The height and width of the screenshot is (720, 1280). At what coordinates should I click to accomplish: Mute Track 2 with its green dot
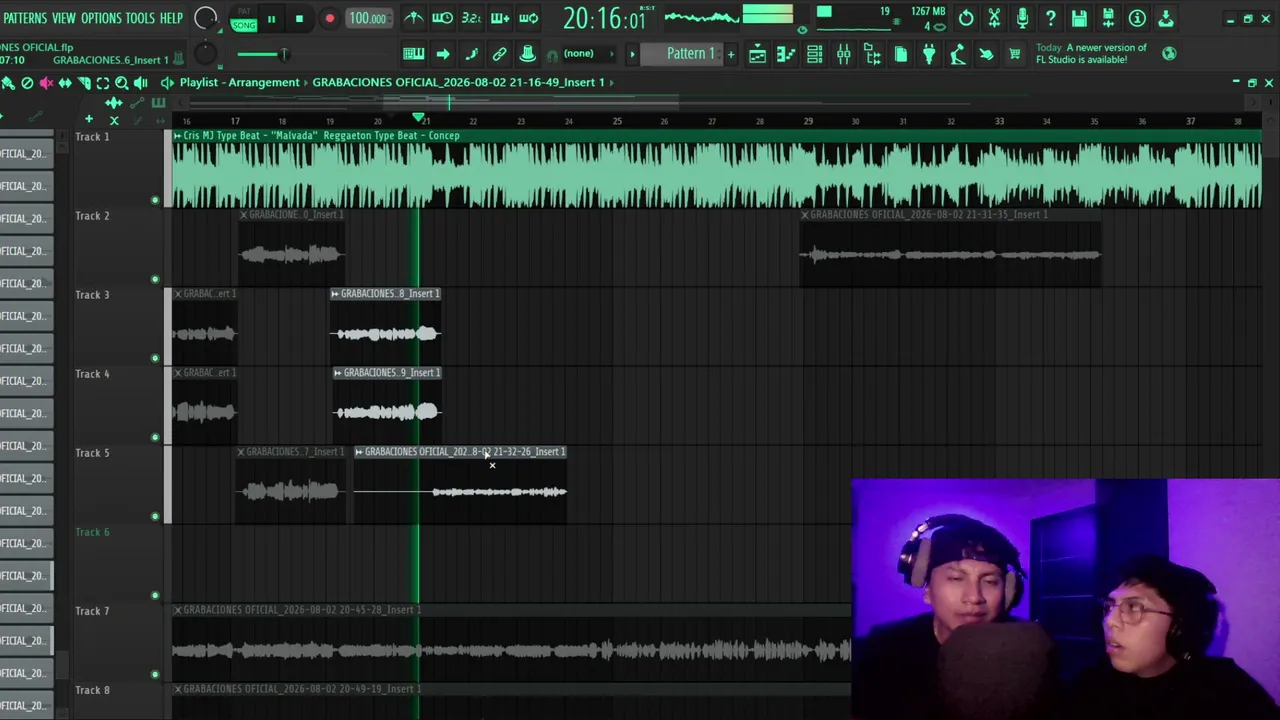click(155, 279)
